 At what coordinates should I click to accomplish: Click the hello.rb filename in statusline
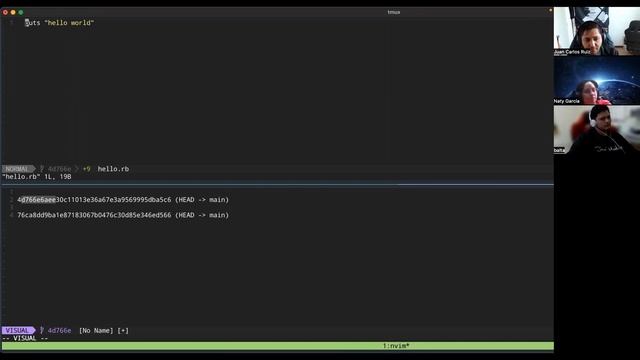(113, 169)
